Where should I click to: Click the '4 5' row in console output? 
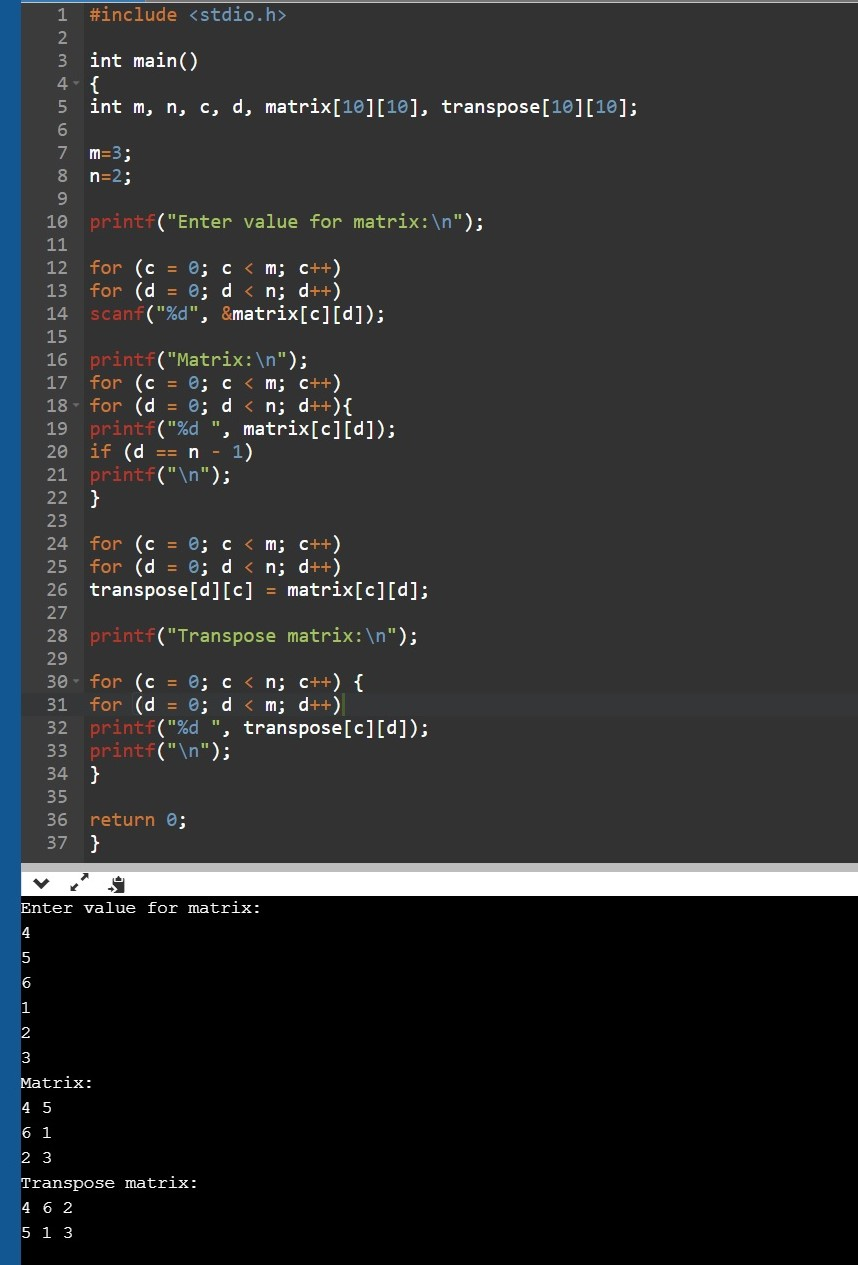pyautogui.click(x=36, y=1108)
